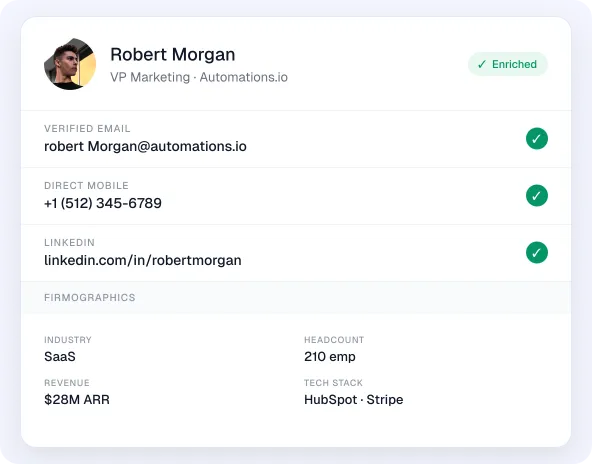
Task: Click Robert Morgan's profile avatar
Action: coord(70,64)
